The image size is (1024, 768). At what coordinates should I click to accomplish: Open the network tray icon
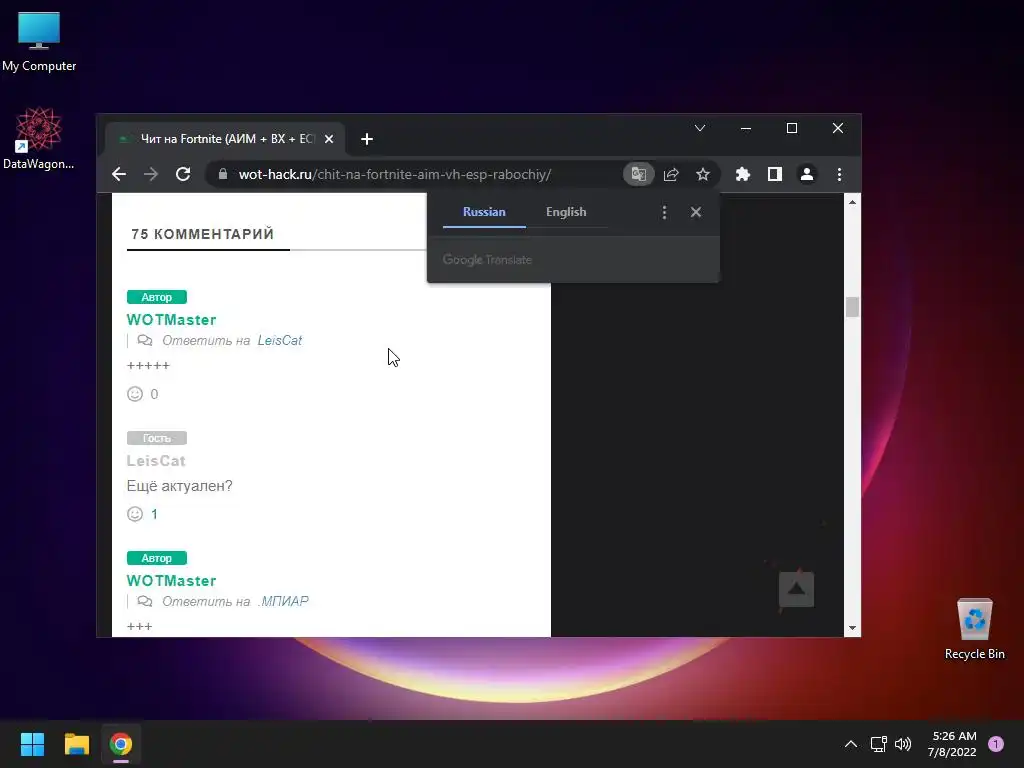(878, 744)
